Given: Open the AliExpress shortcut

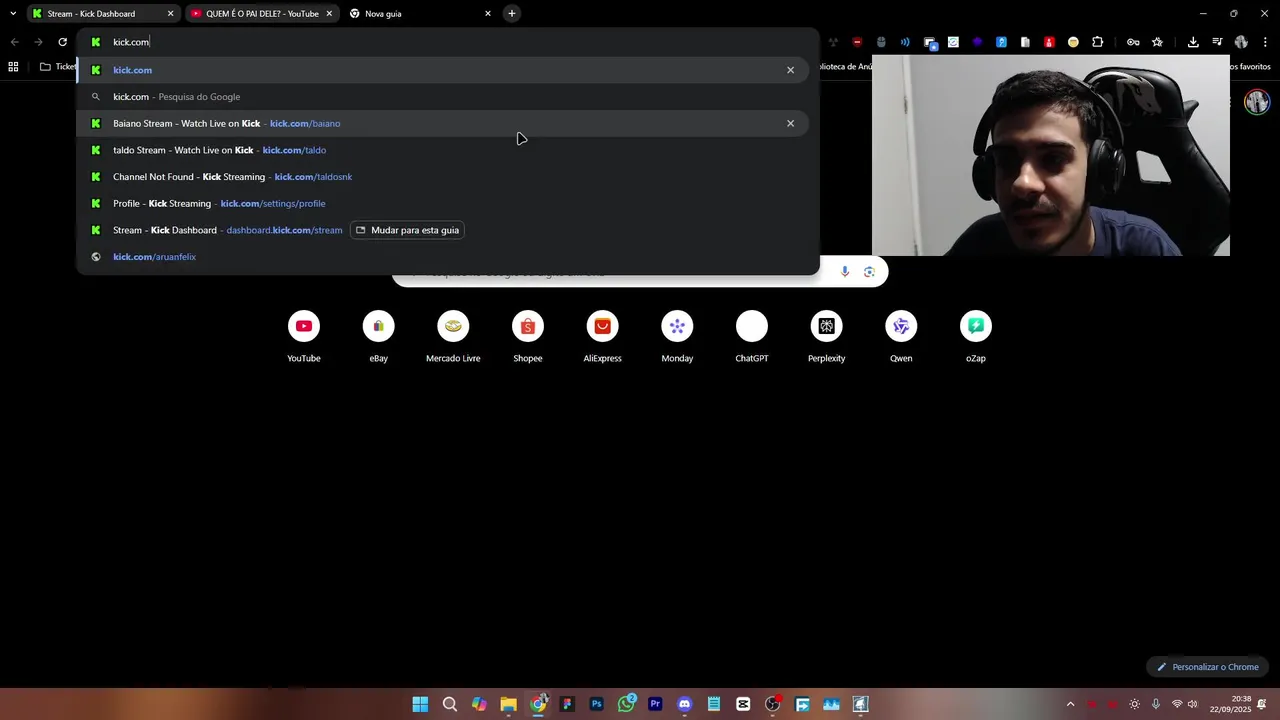Looking at the screenshot, I should click(x=602, y=337).
